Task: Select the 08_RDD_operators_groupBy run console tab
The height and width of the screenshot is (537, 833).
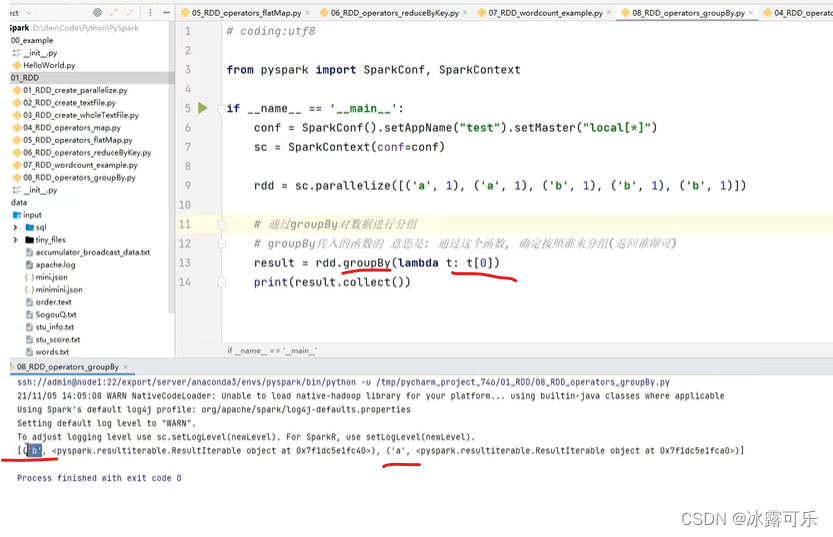Action: pos(67,366)
